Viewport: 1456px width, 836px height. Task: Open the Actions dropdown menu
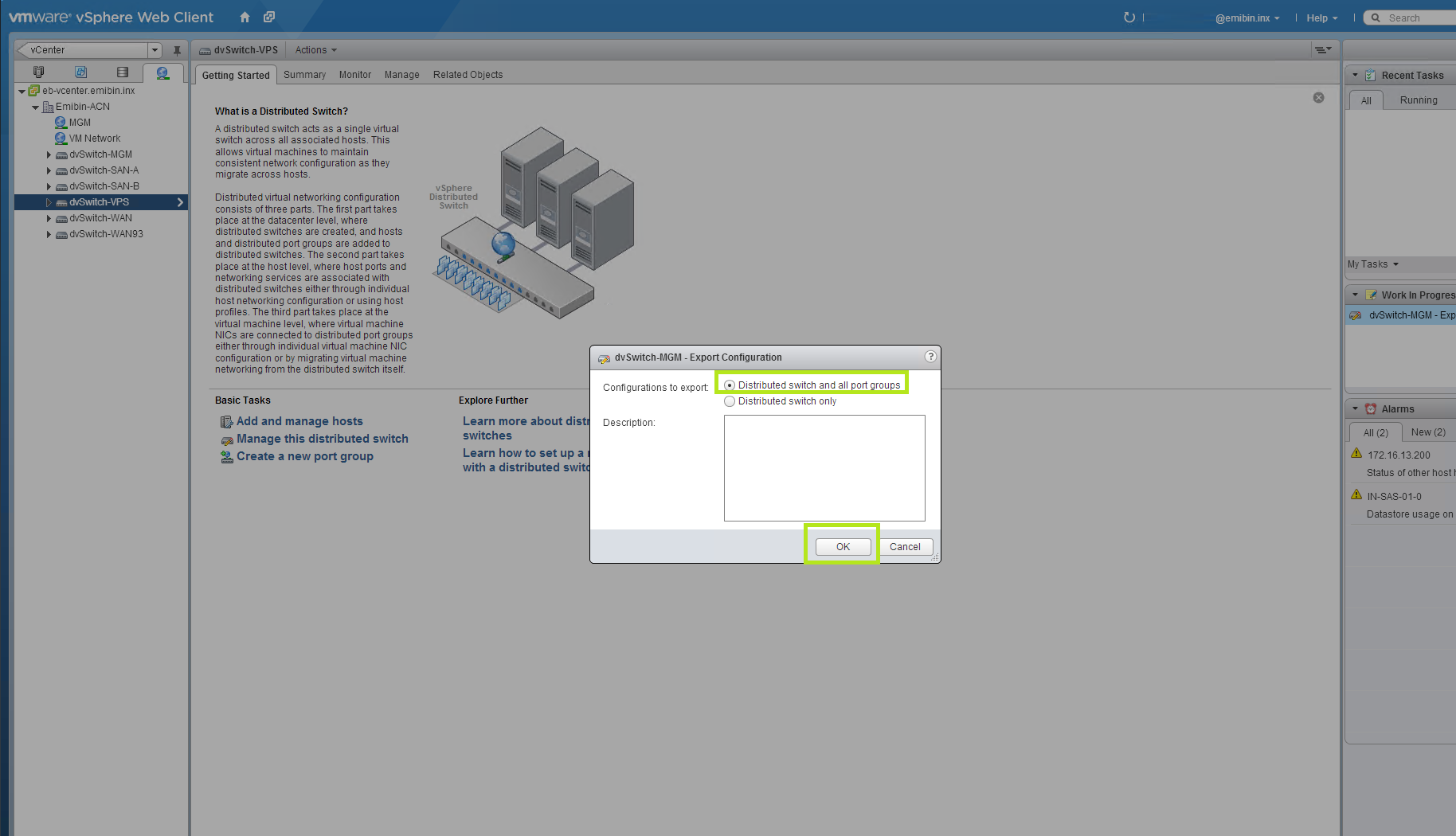coord(315,50)
